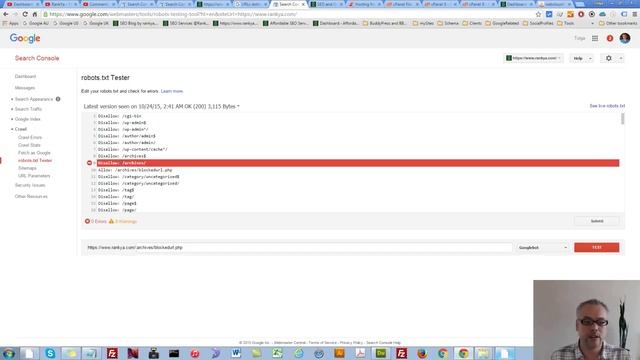
Task: Select the highlighted Disallow: /archives/ line
Action: (358, 163)
